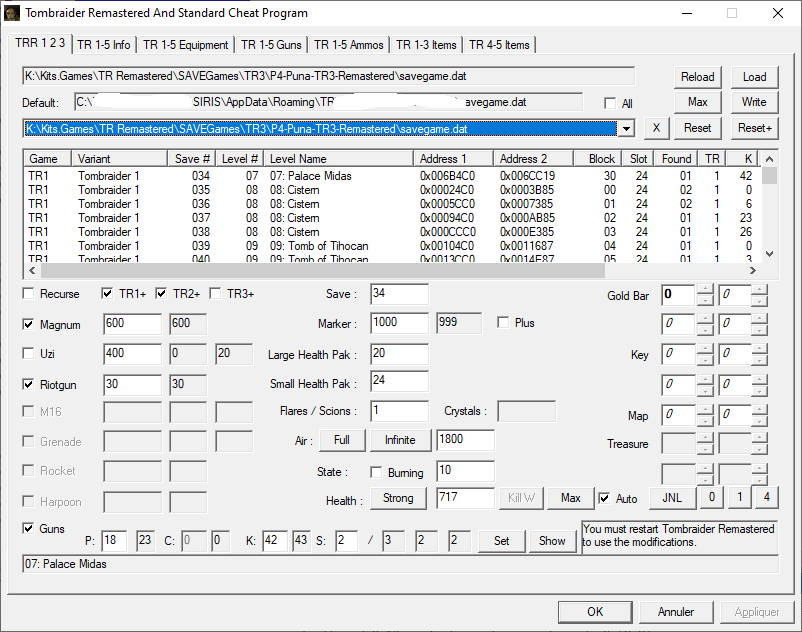Toggle the Burning state checkbox
The image size is (802, 632).
377,472
